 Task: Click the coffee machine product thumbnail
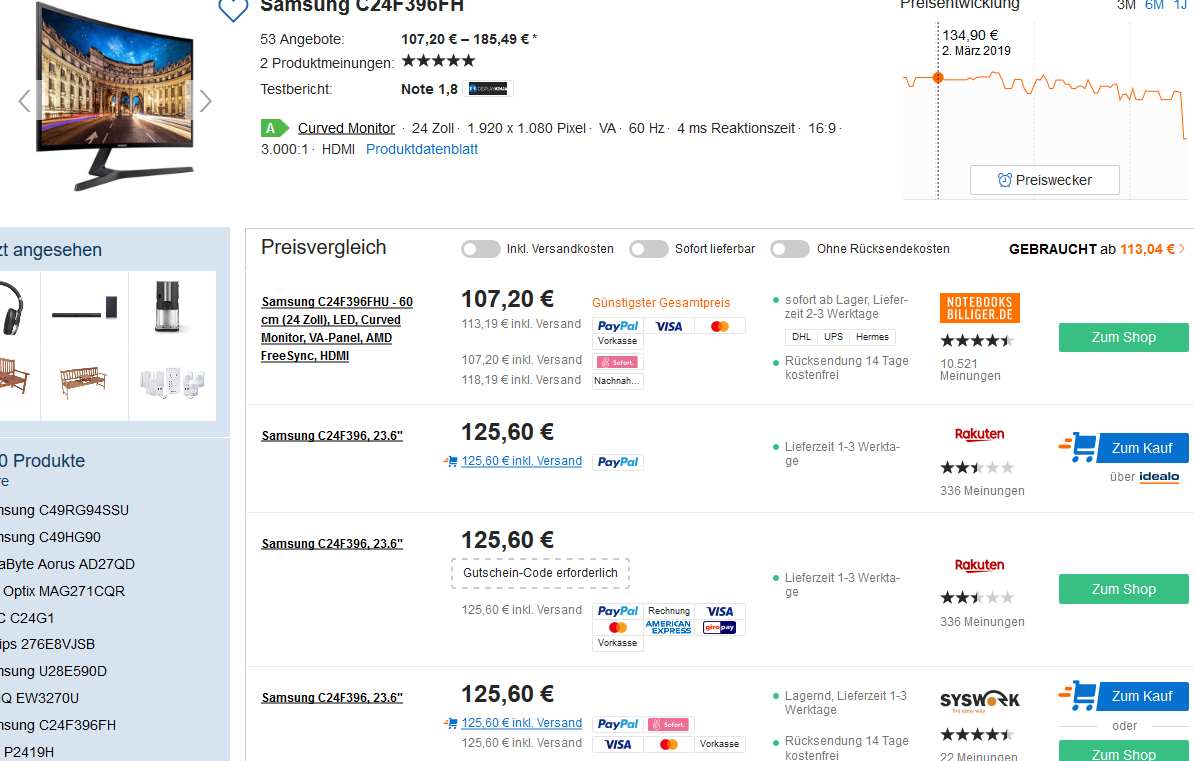(x=171, y=306)
